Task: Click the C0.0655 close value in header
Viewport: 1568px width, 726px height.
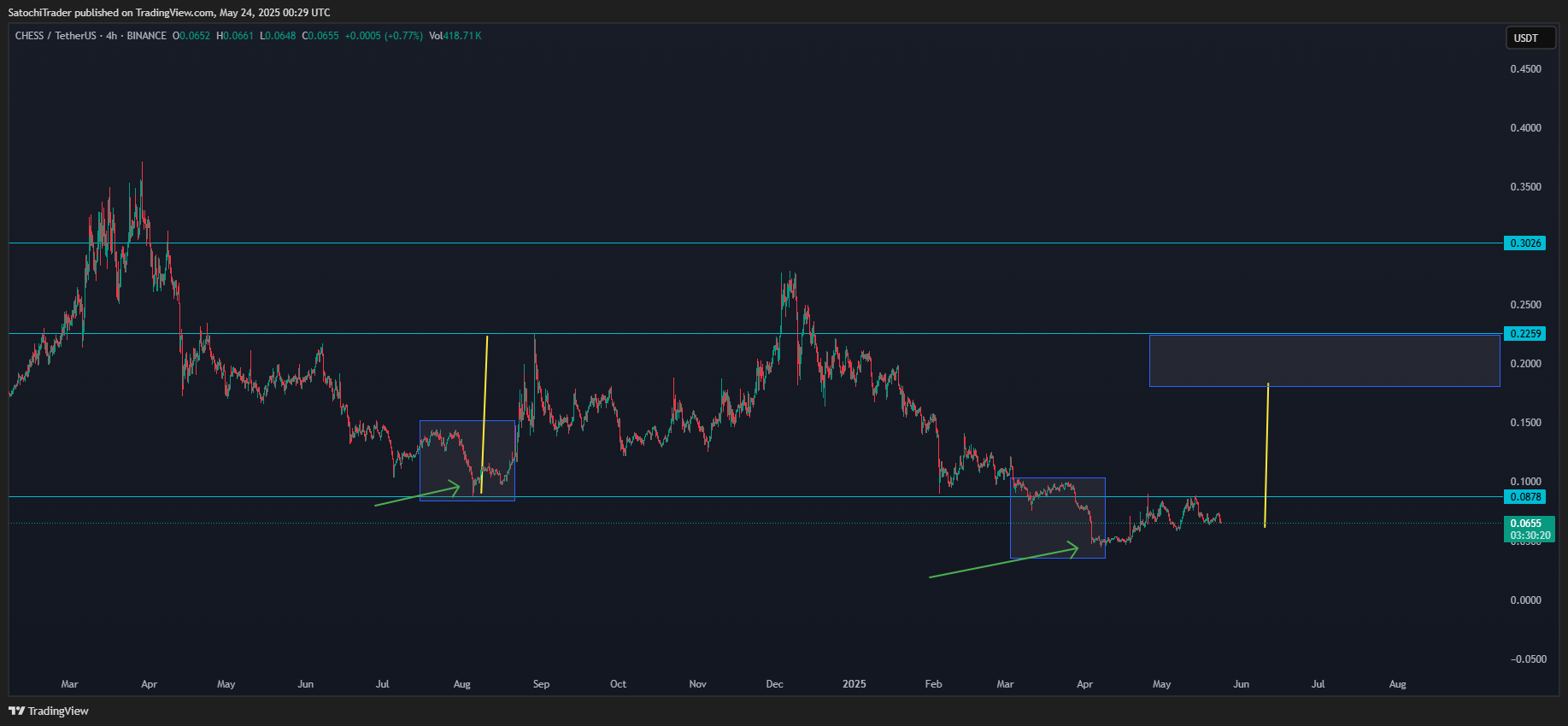Action: tap(320, 36)
